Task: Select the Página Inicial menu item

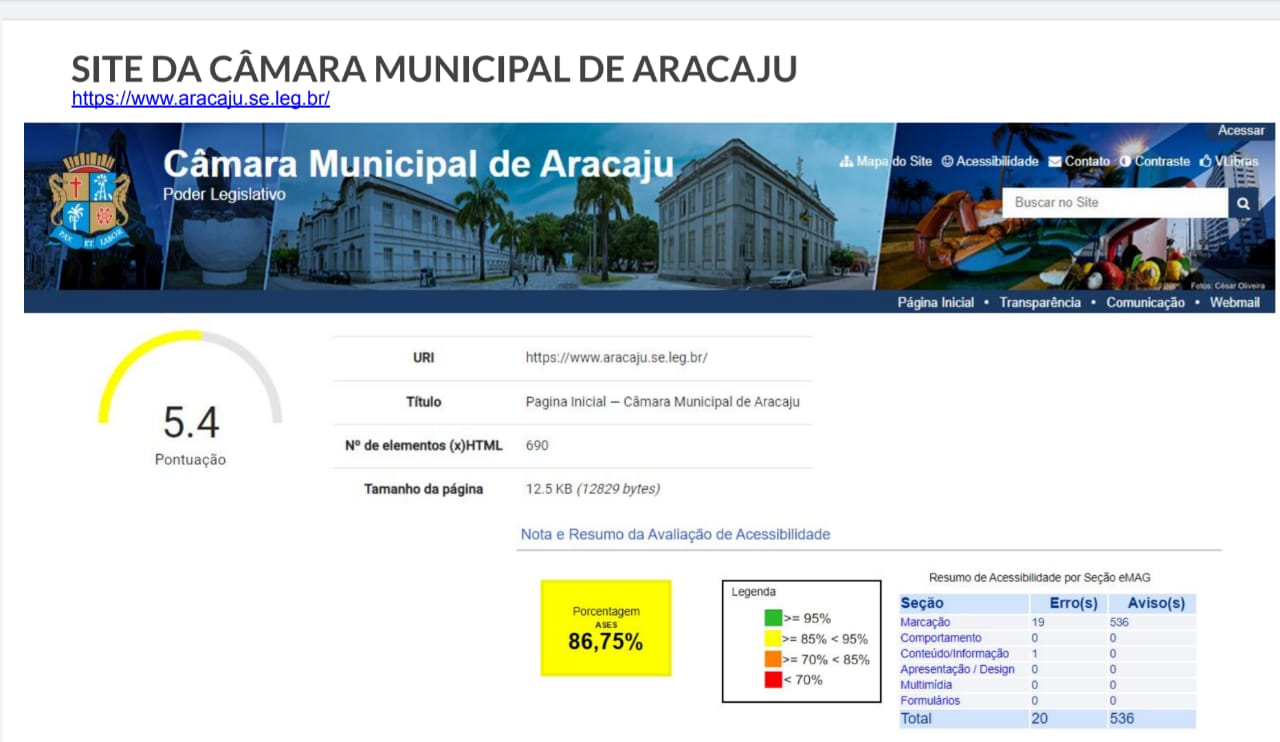Action: pyautogui.click(x=935, y=302)
